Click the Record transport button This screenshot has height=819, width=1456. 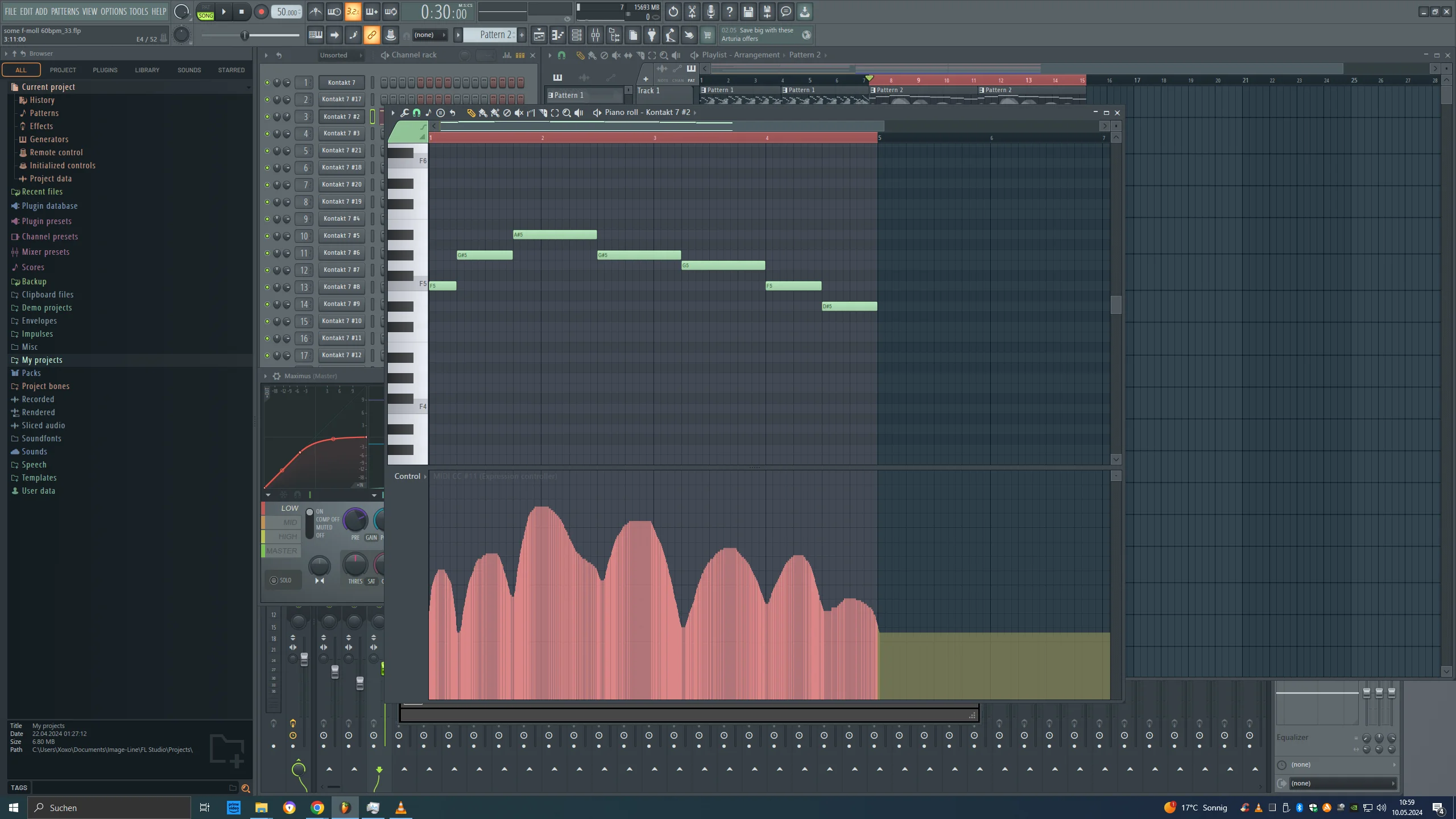(x=261, y=11)
